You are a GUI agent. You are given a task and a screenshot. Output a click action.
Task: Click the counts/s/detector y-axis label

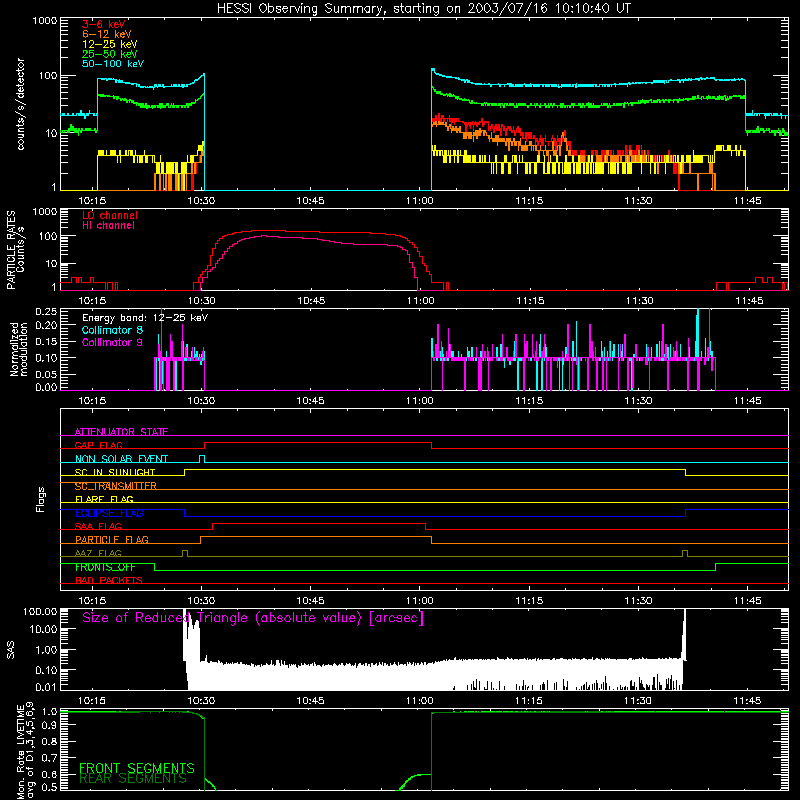pyautogui.click(x=20, y=104)
